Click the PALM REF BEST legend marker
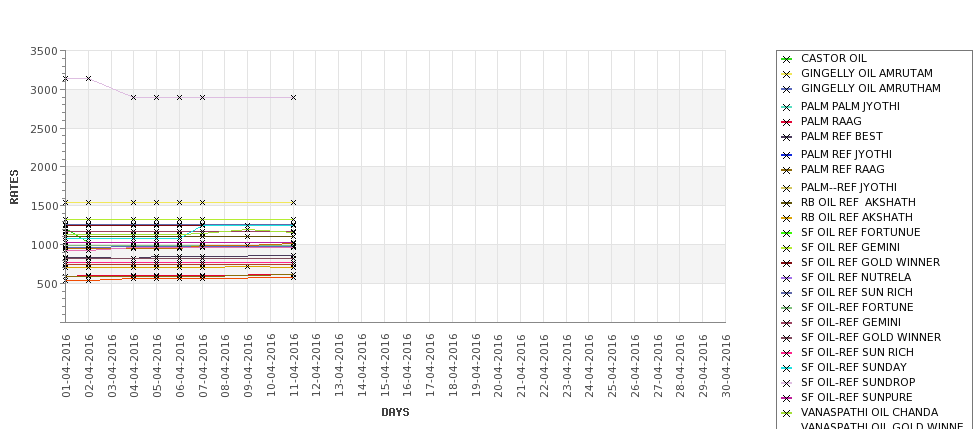This screenshot has height=429, width=975. pos(786,137)
